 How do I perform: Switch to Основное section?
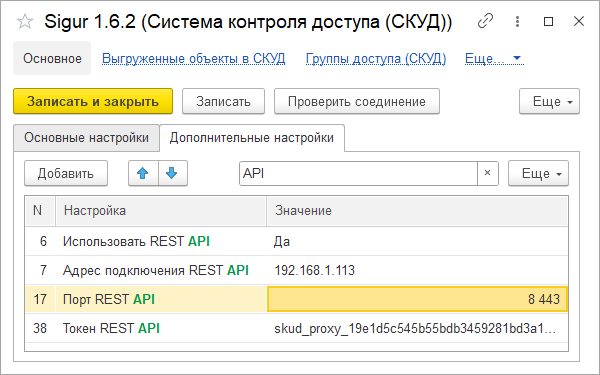(x=52, y=59)
